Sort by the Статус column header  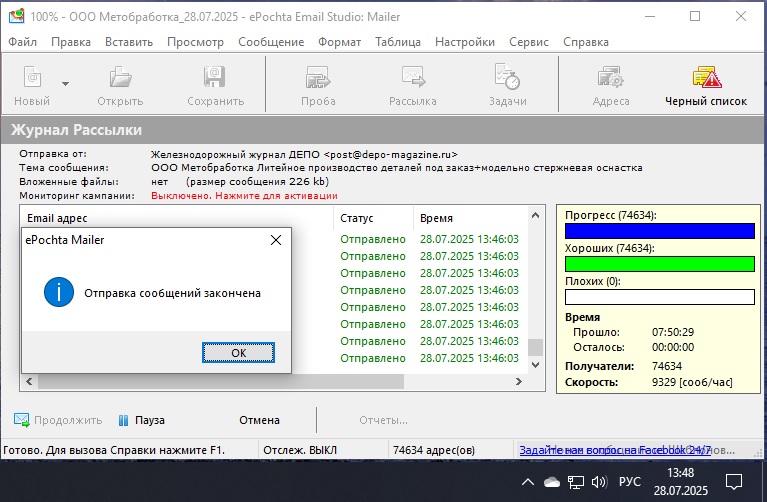[357, 218]
